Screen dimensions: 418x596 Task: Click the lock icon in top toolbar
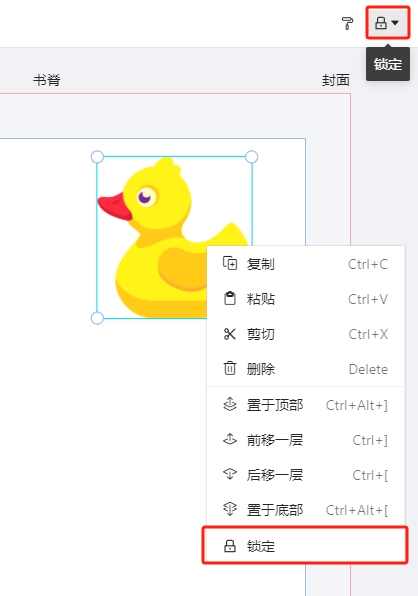click(x=381, y=23)
